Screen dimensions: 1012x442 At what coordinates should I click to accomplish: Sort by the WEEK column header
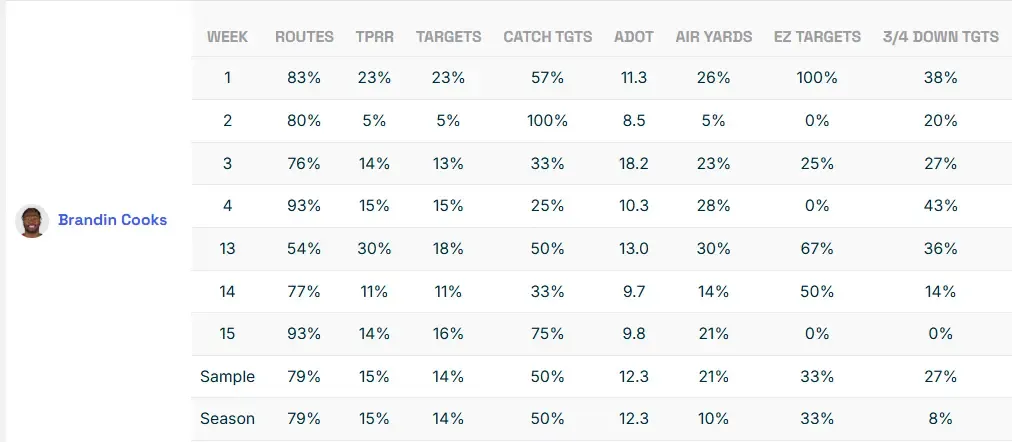point(227,37)
